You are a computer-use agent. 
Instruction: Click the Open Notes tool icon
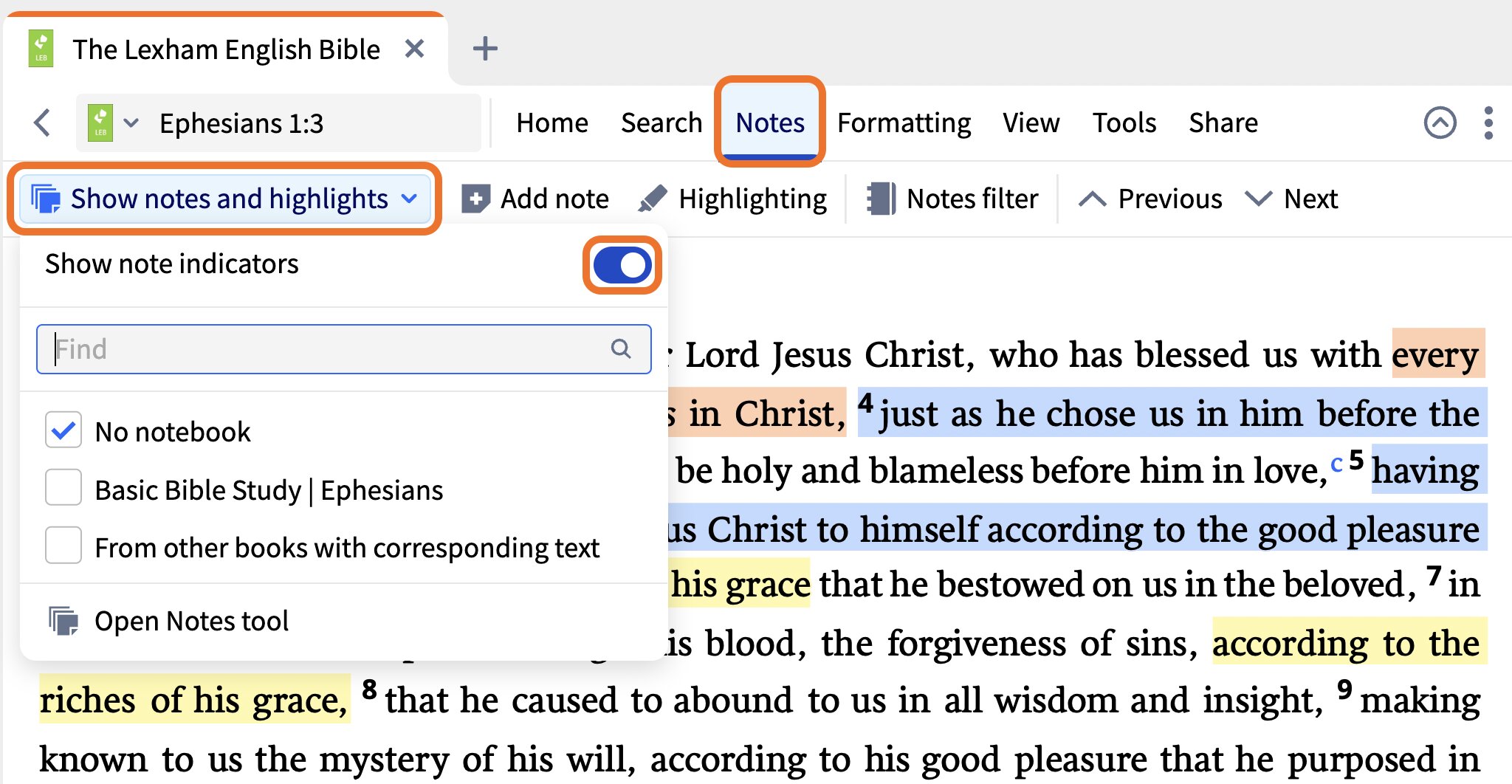tap(63, 621)
